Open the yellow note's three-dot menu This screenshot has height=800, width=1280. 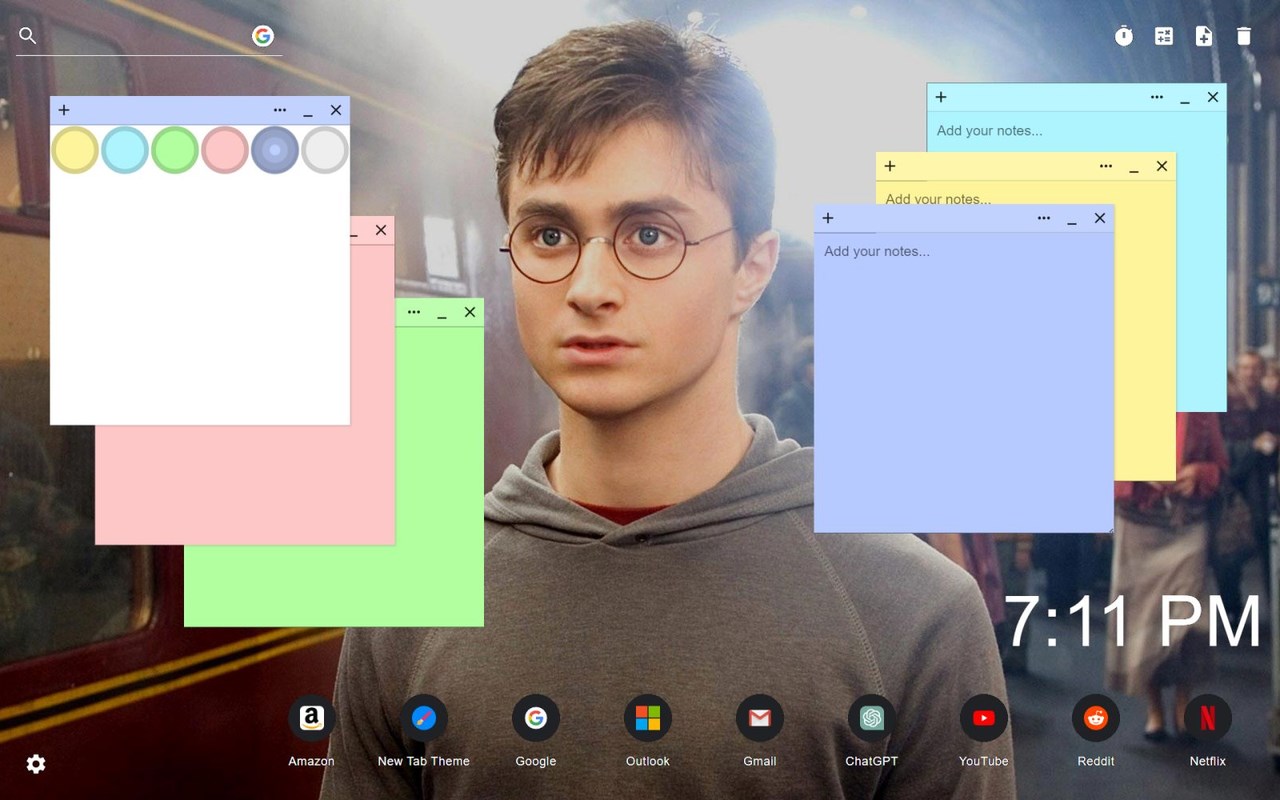pyautogui.click(x=1106, y=166)
